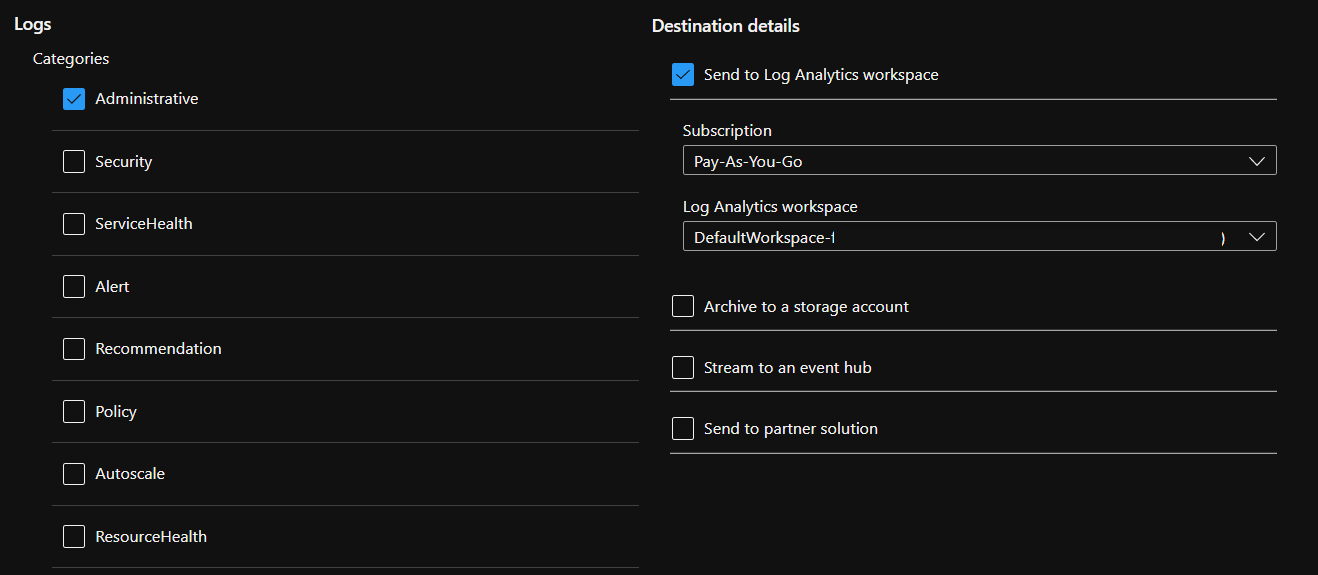Select the Recommendation category checkbox
Viewport: 1318px width, 575px height.
pyautogui.click(x=74, y=349)
